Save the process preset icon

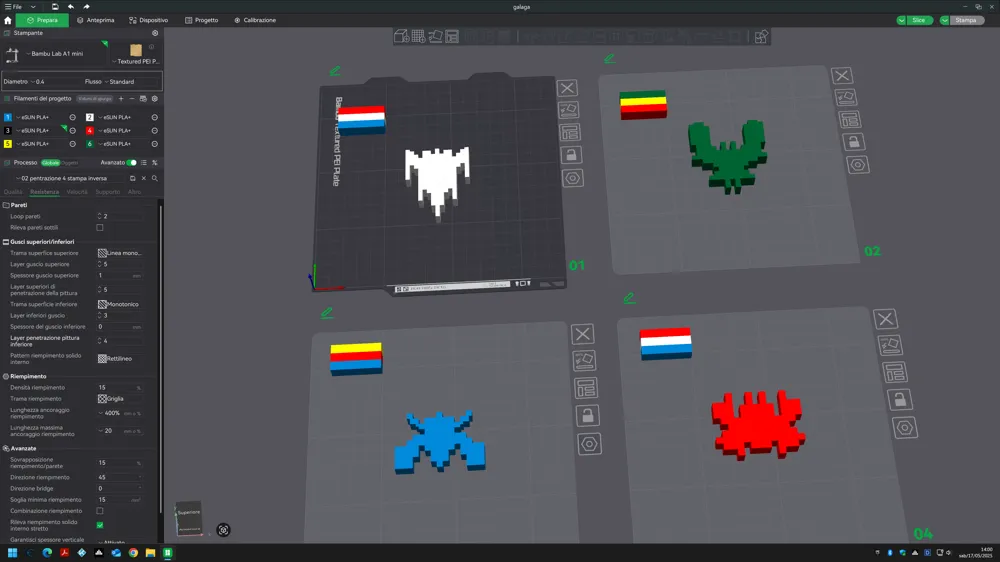coord(133,179)
